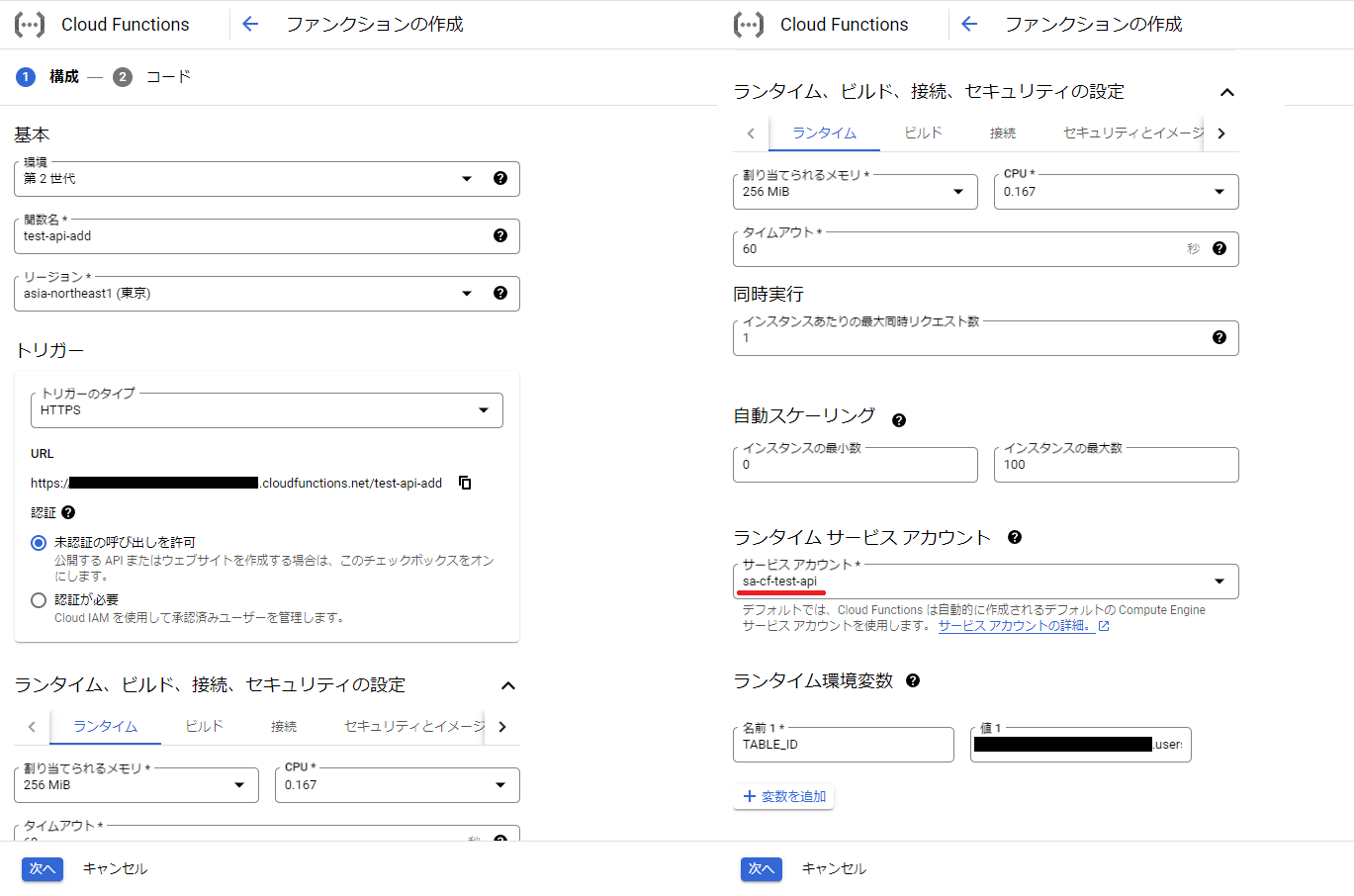Open help next to ランタイム環境変数
Image resolution: width=1354 pixels, height=896 pixels.
tap(913, 680)
